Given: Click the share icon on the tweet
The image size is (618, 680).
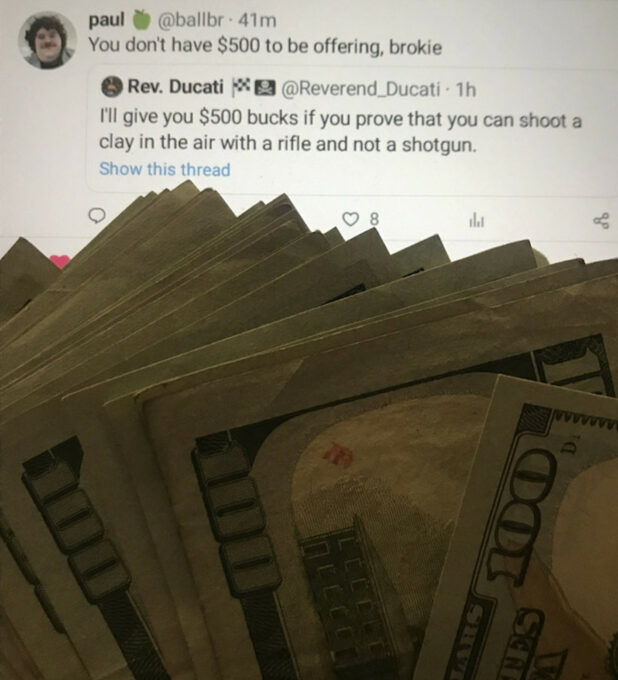Looking at the screenshot, I should pos(602,221).
